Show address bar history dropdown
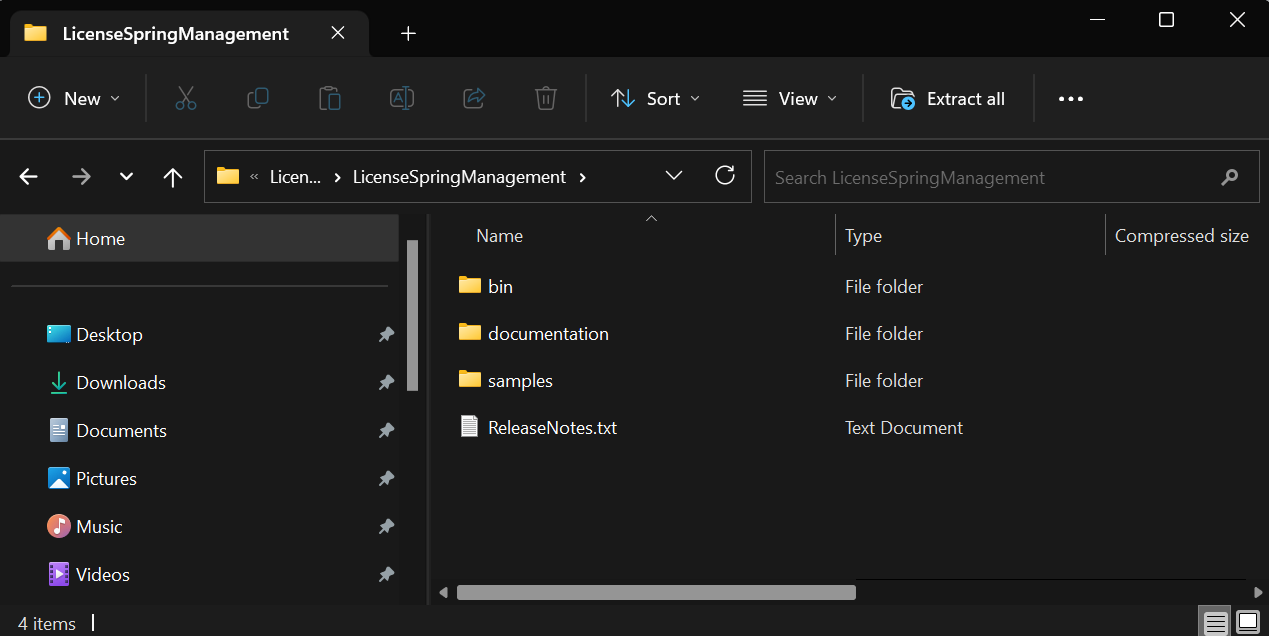This screenshot has height=636, width=1269. point(674,176)
